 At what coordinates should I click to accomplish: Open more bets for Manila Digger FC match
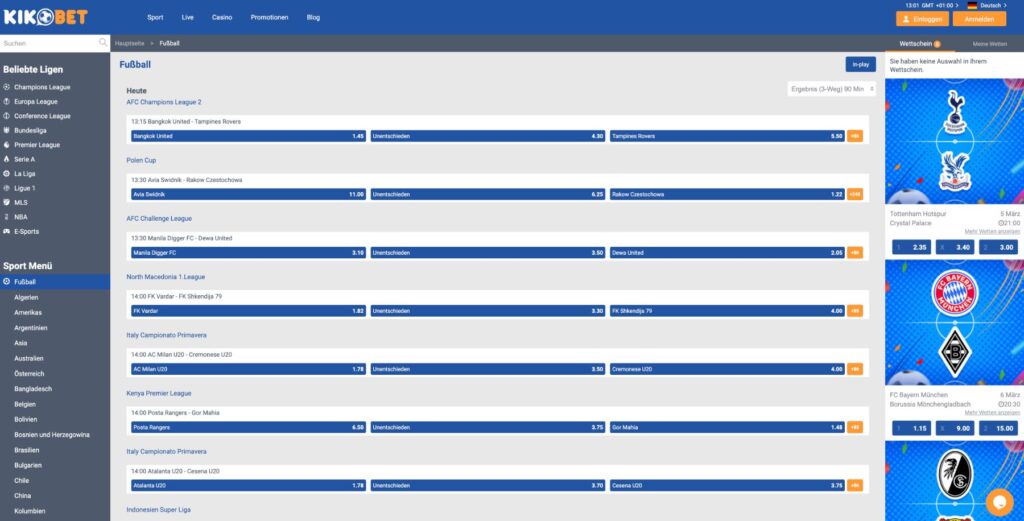point(855,253)
